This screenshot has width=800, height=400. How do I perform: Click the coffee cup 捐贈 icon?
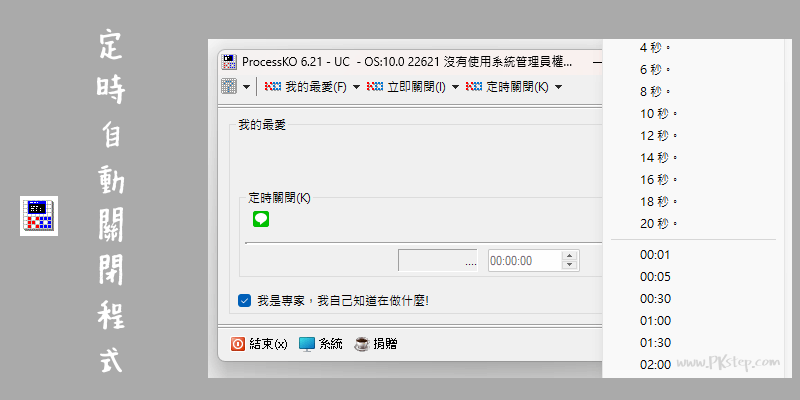point(362,344)
